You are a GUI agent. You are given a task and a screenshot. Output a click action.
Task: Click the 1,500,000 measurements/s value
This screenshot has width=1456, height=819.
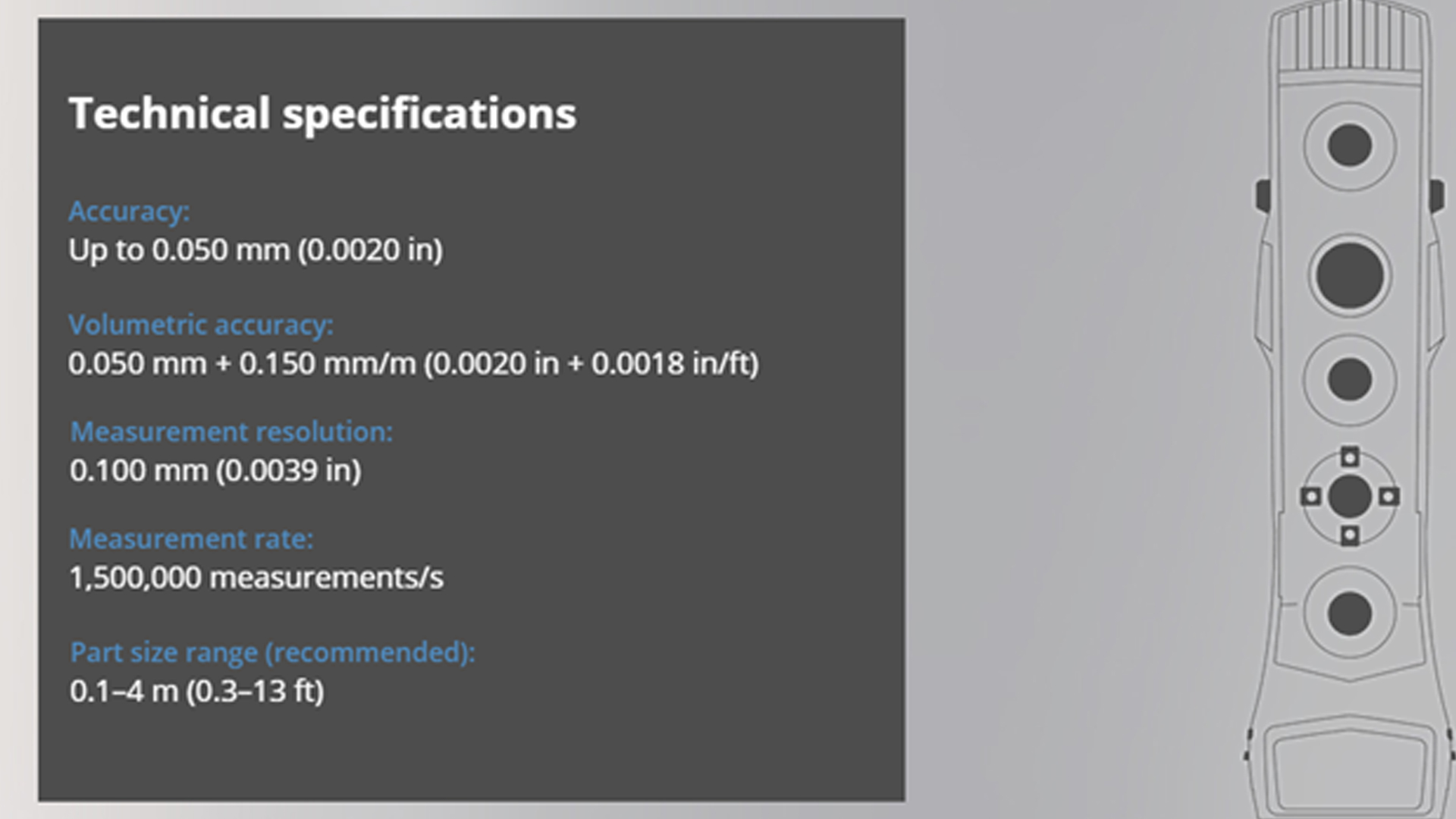coord(256,578)
